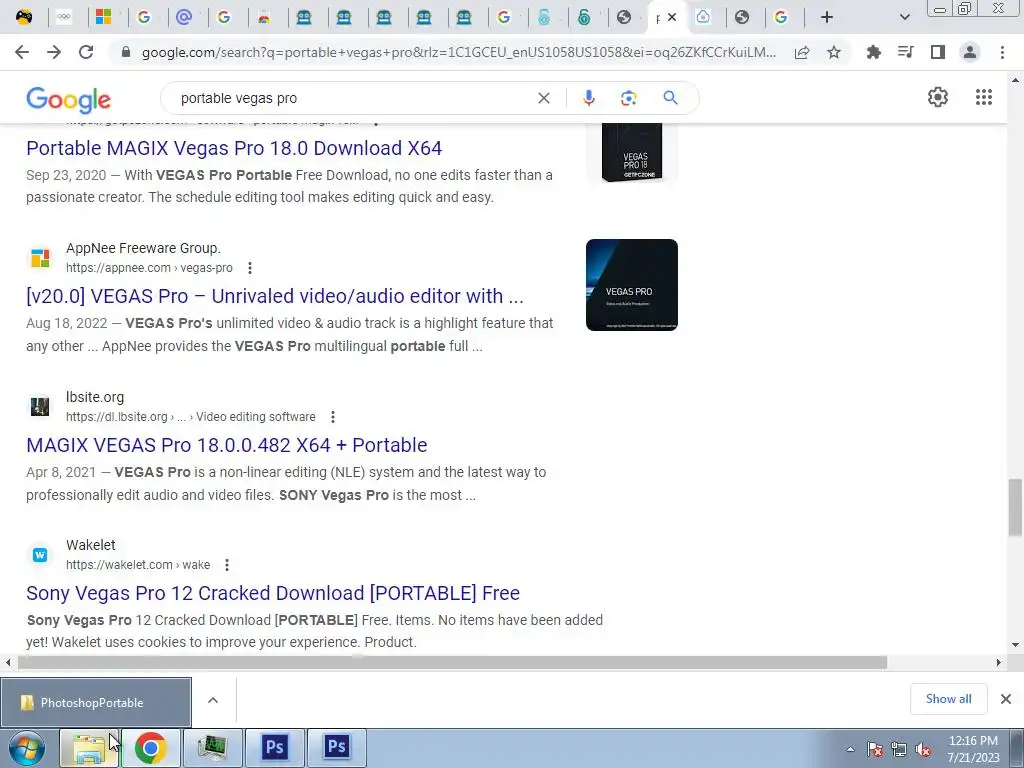Open the PhotoshopPortable downloaded file
This screenshot has height=768, width=1024.
(96, 703)
